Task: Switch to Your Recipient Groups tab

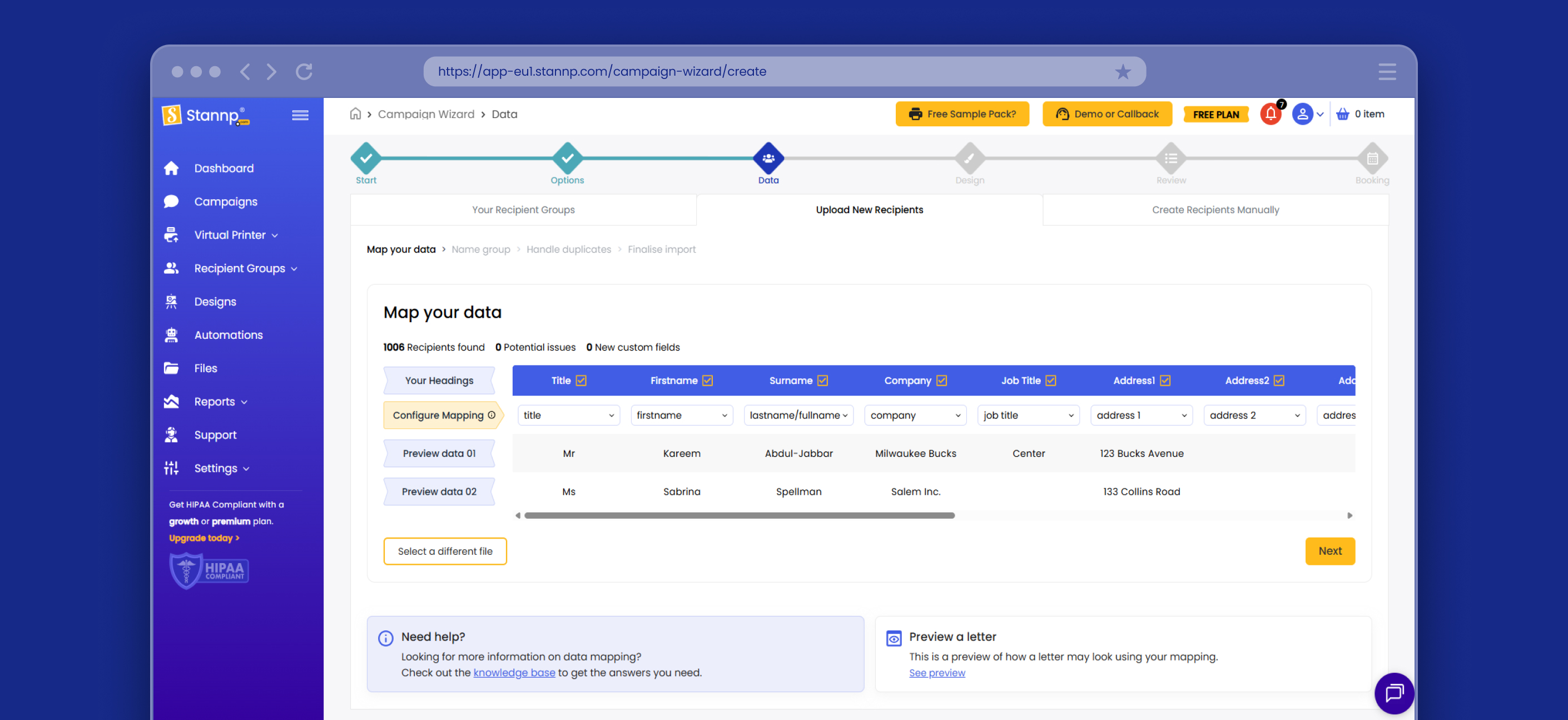Action: tap(523, 210)
